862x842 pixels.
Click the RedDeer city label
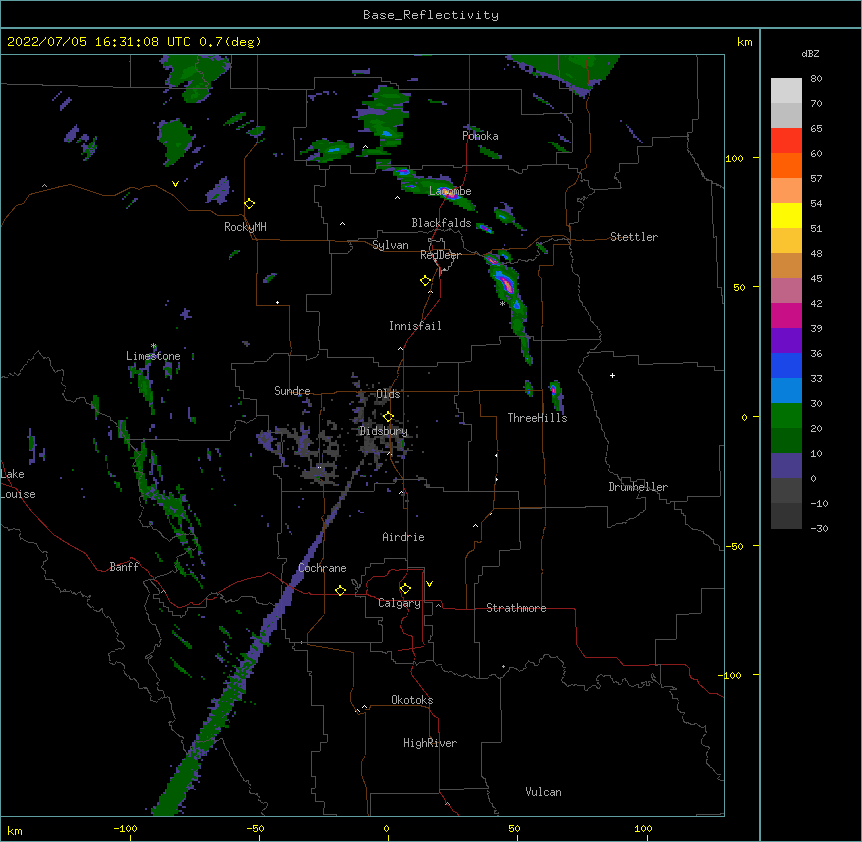(440, 255)
